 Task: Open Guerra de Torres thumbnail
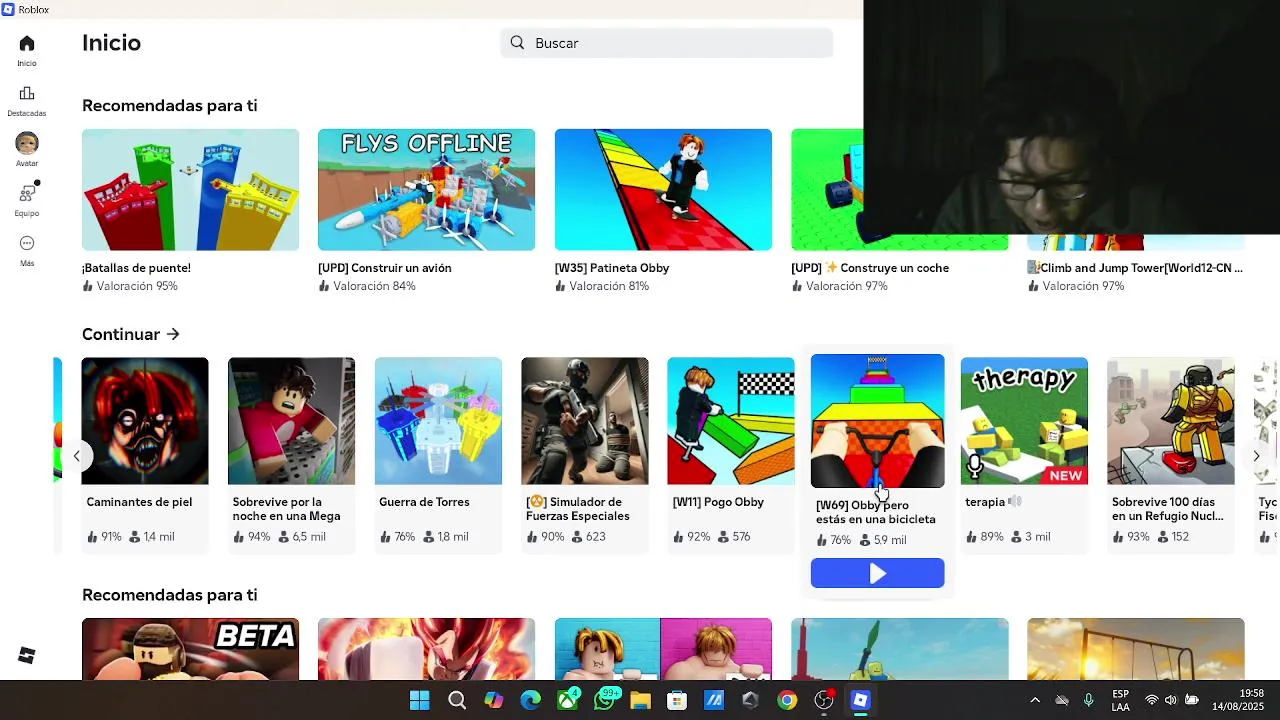[438, 421]
